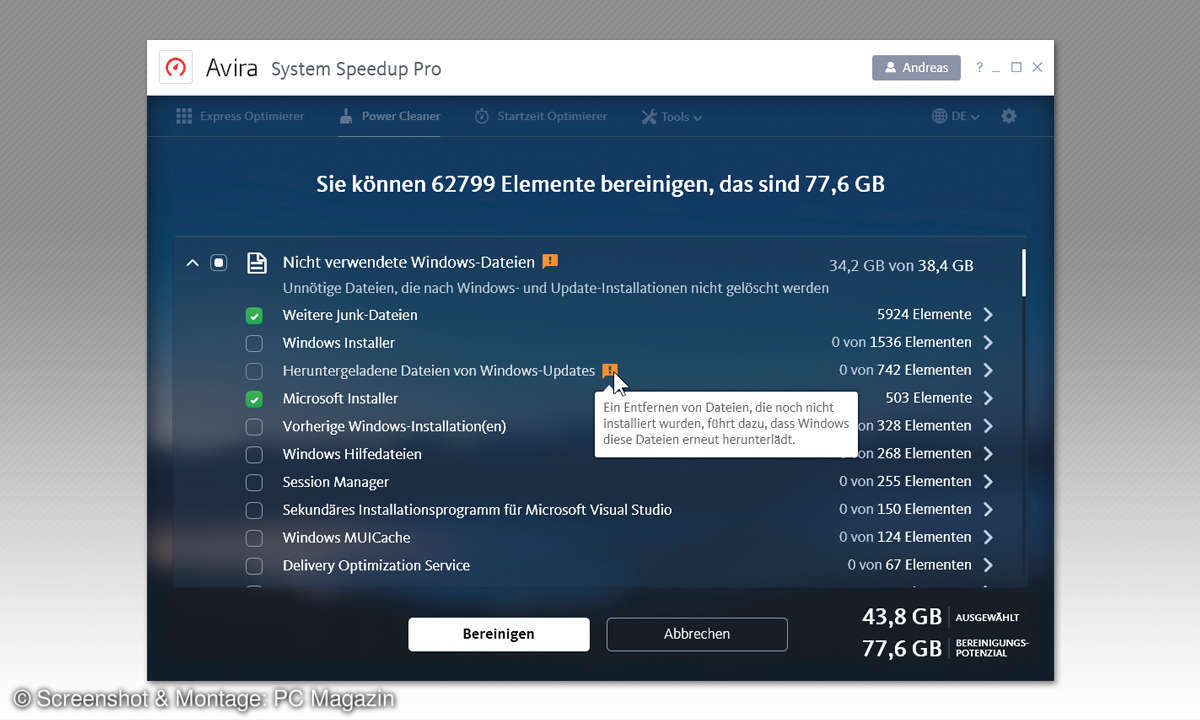This screenshot has width=1200, height=720.
Task: Check the Vorherige Windows-Installation(en) checkbox
Action: (x=254, y=427)
